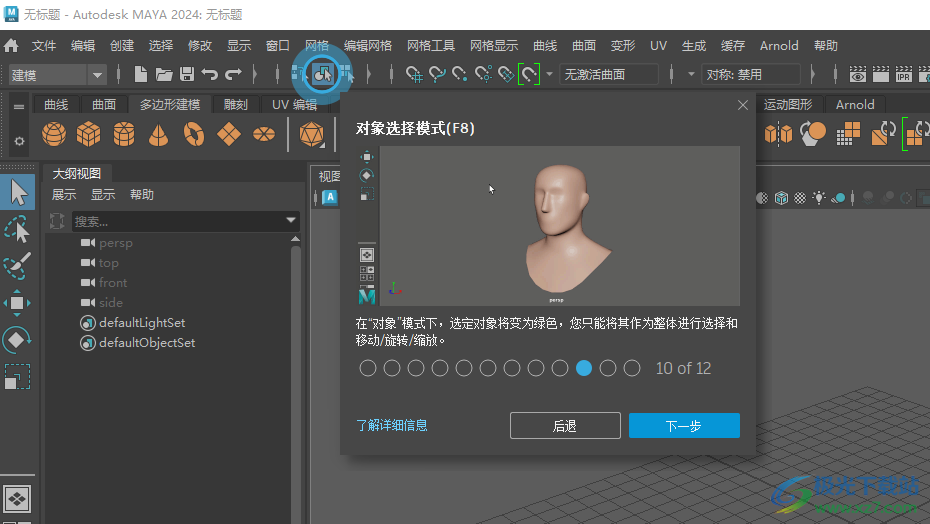
Task: Add polygon torus from shelf
Action: pyautogui.click(x=193, y=135)
